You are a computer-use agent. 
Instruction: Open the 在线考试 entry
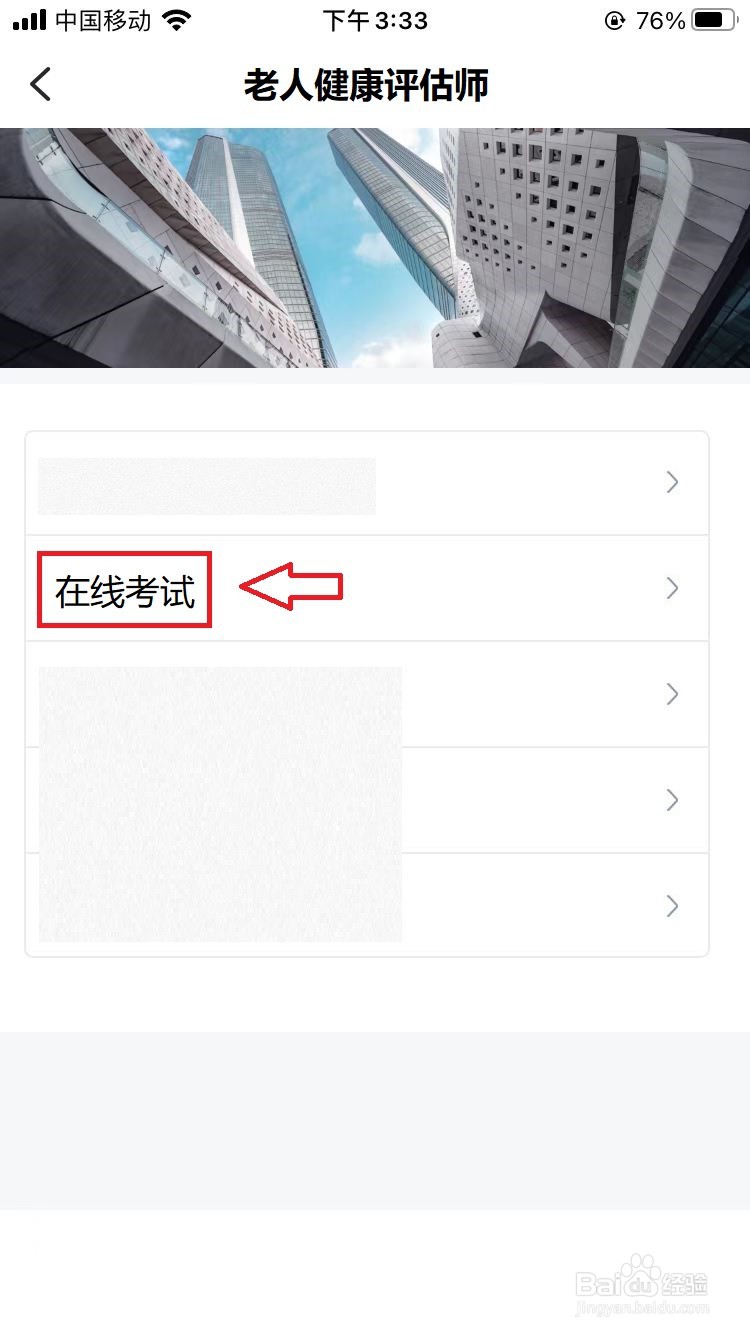[x=367, y=588]
